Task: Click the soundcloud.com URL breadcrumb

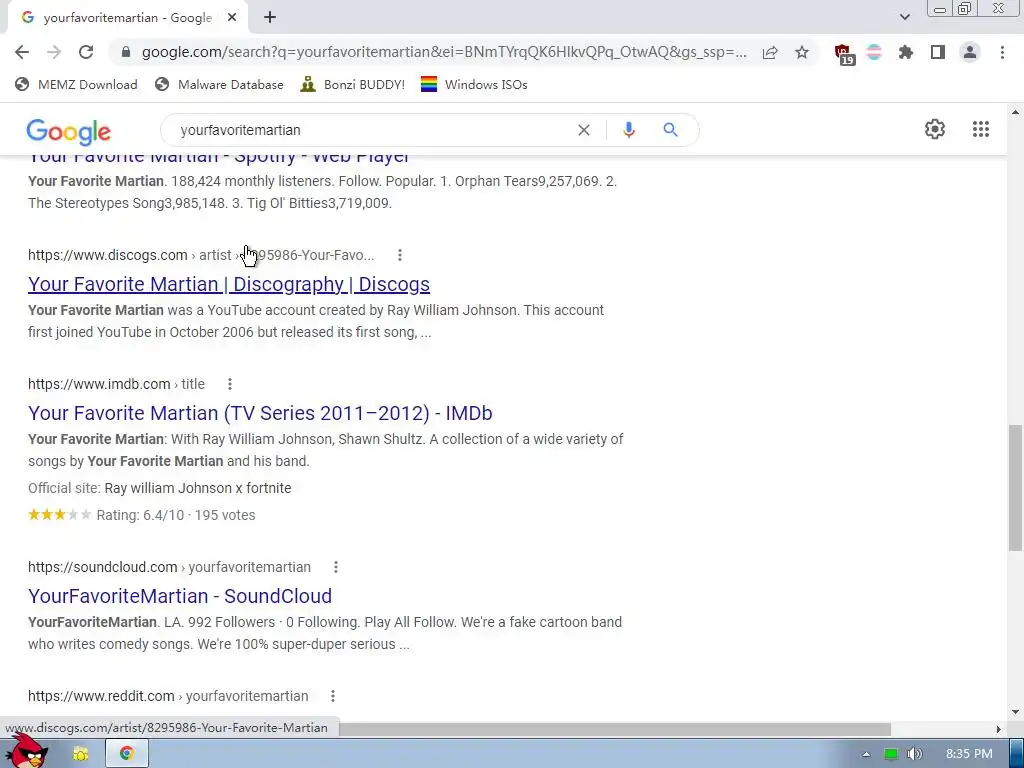Action: click(x=169, y=567)
